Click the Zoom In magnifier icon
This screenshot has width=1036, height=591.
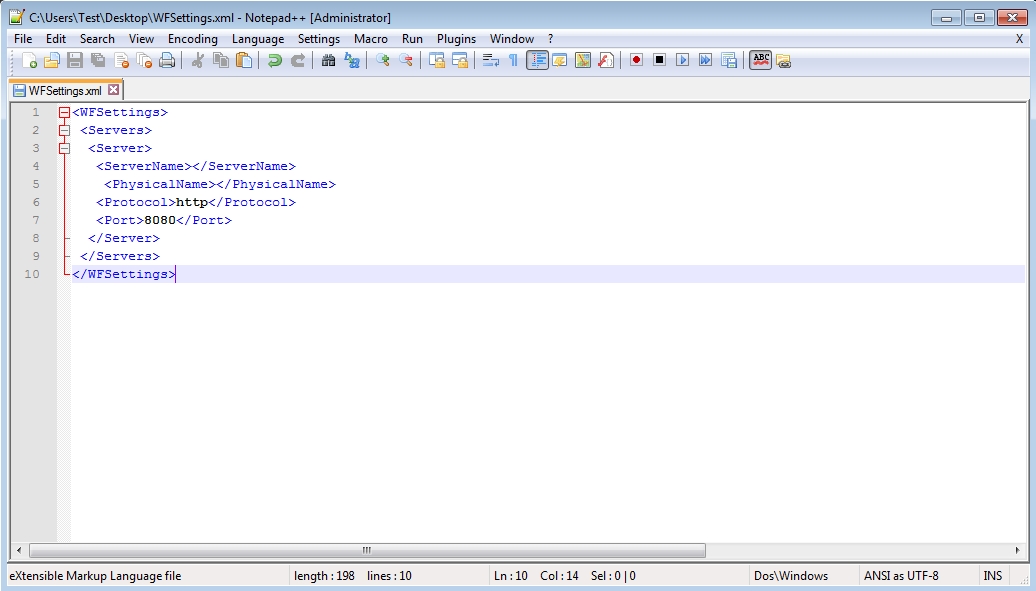384,60
